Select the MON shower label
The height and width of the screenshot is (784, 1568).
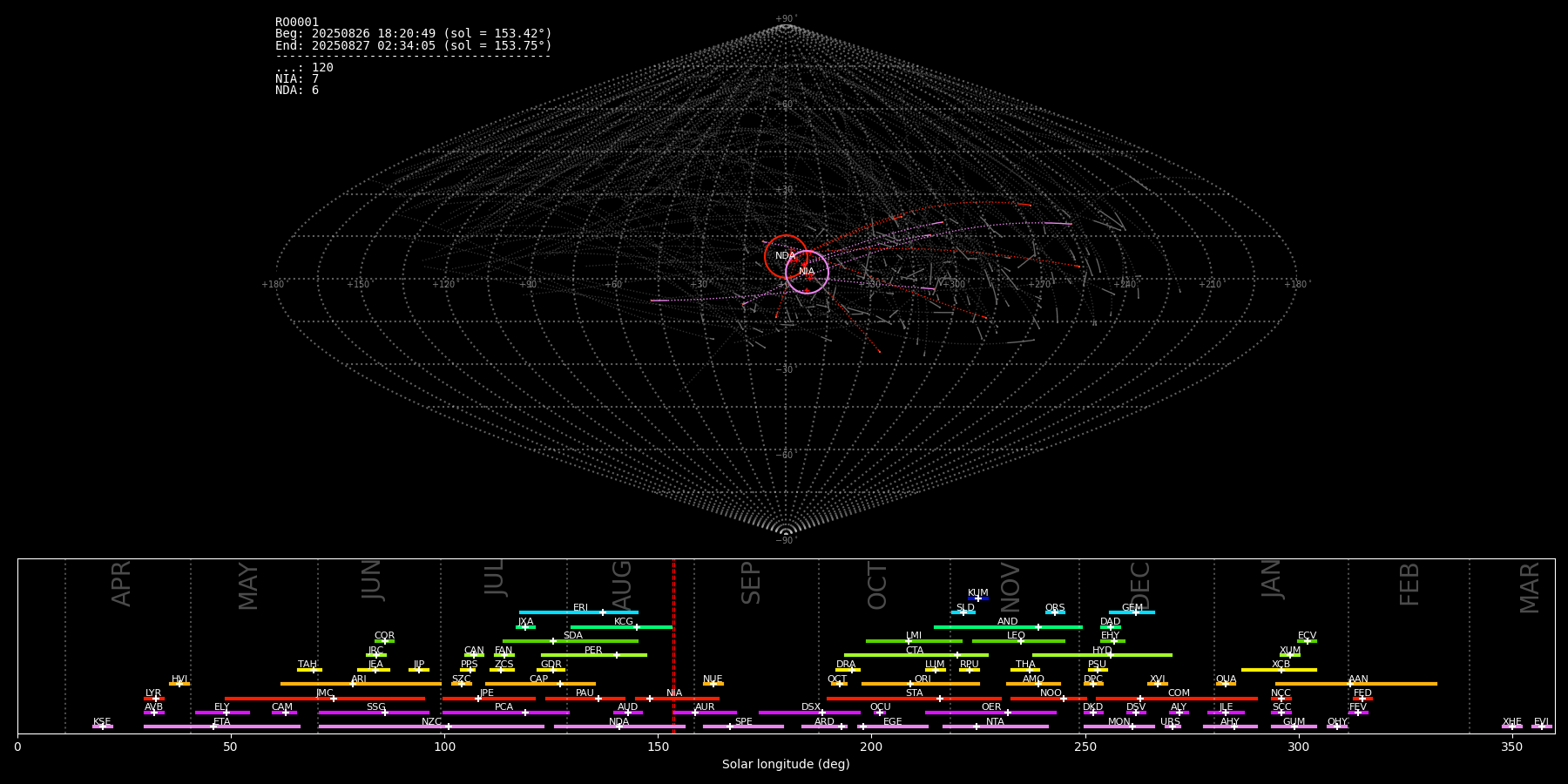pos(1119,722)
